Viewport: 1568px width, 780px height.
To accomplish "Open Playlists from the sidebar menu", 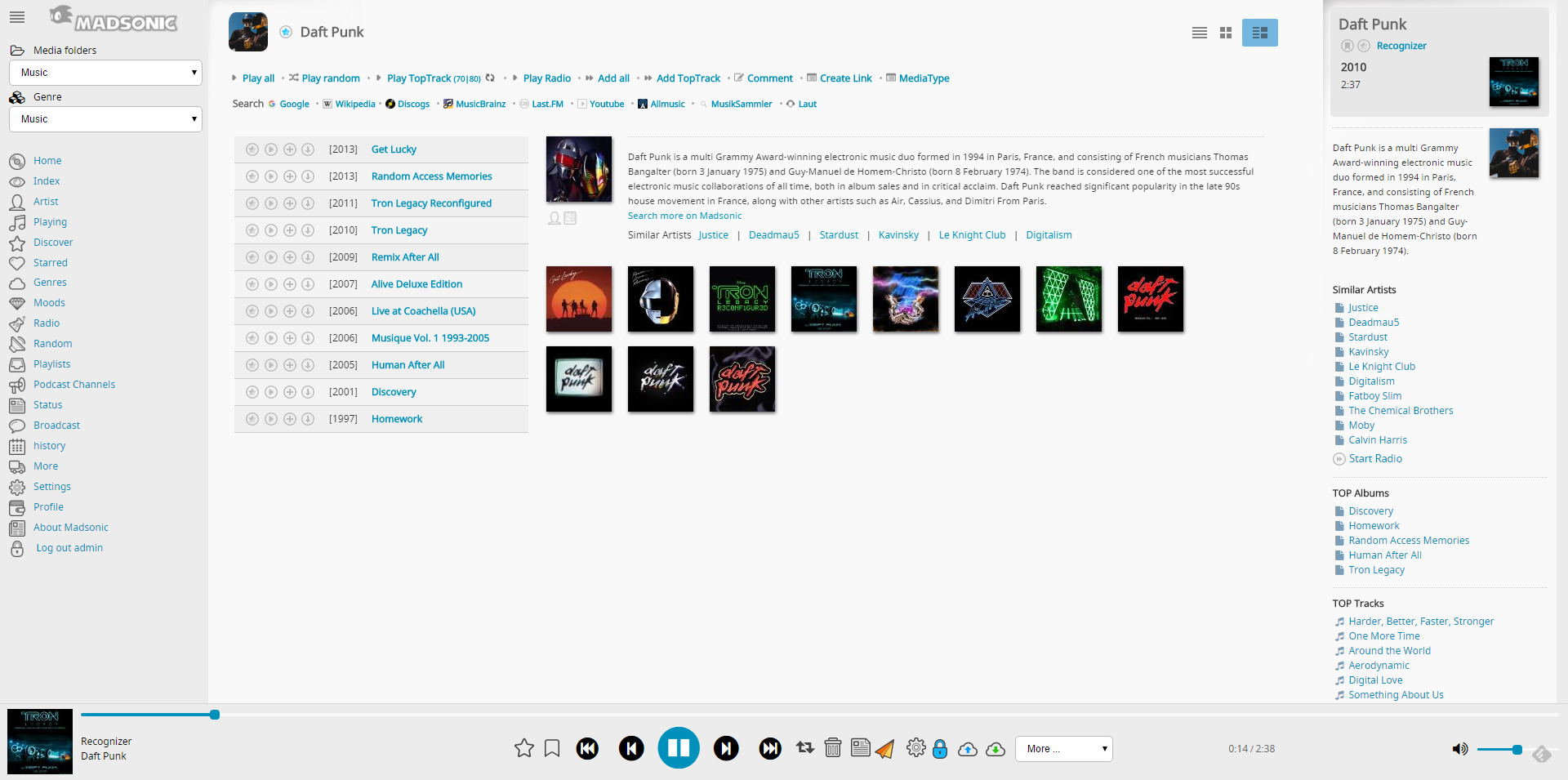I will pyautogui.click(x=51, y=364).
